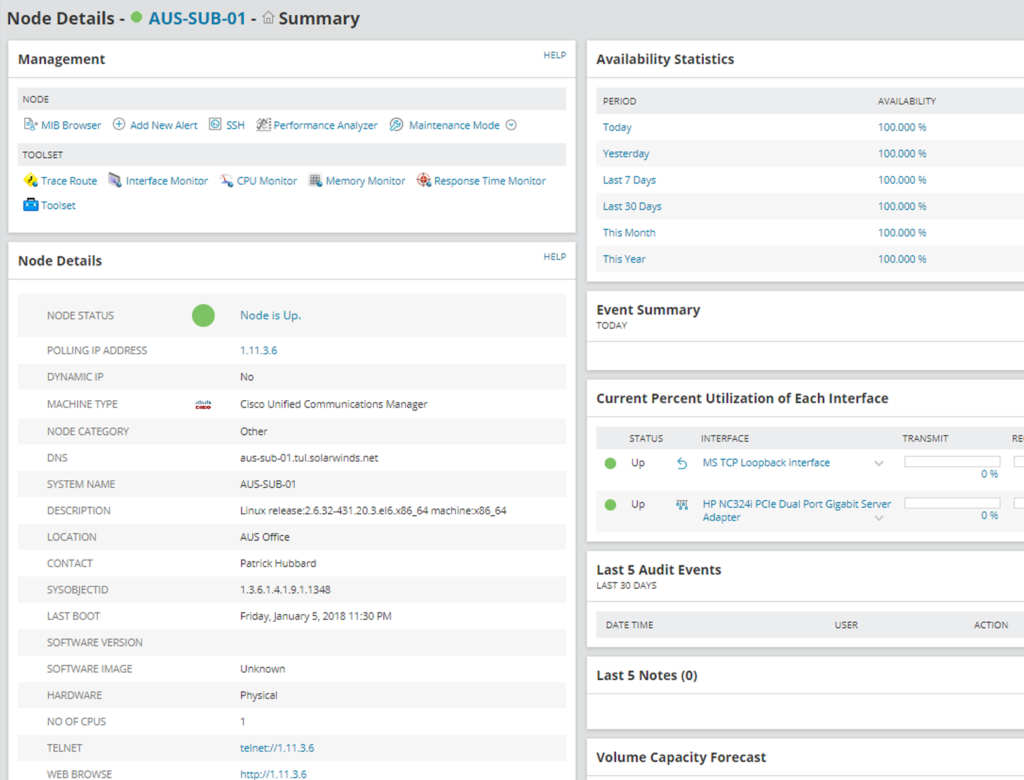Select the Last 30 Days availability period

pyautogui.click(x=632, y=206)
